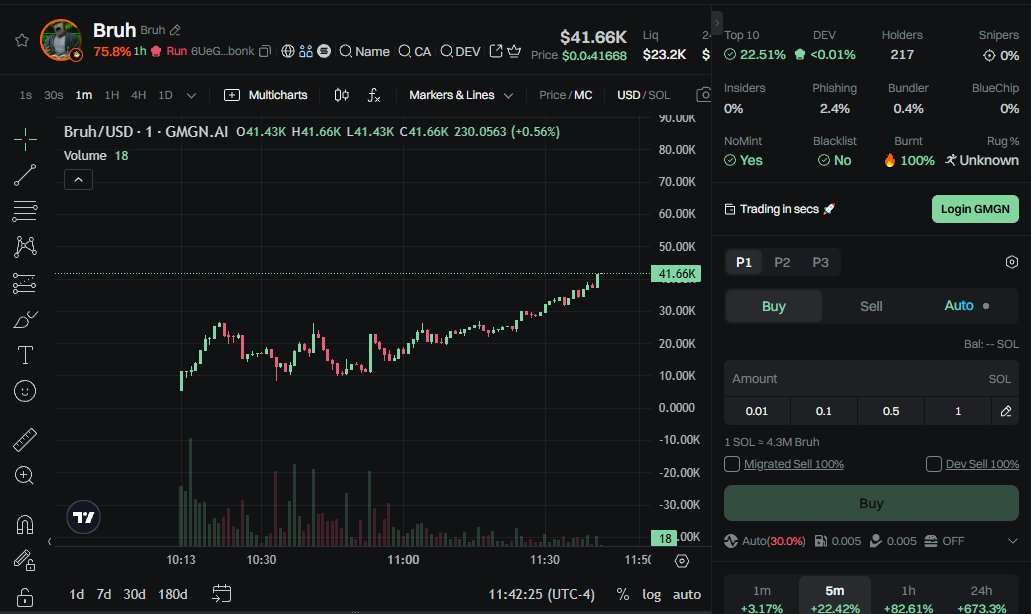Open go-to-date calendar icon
The height and width of the screenshot is (614, 1031).
pyautogui.click(x=222, y=594)
